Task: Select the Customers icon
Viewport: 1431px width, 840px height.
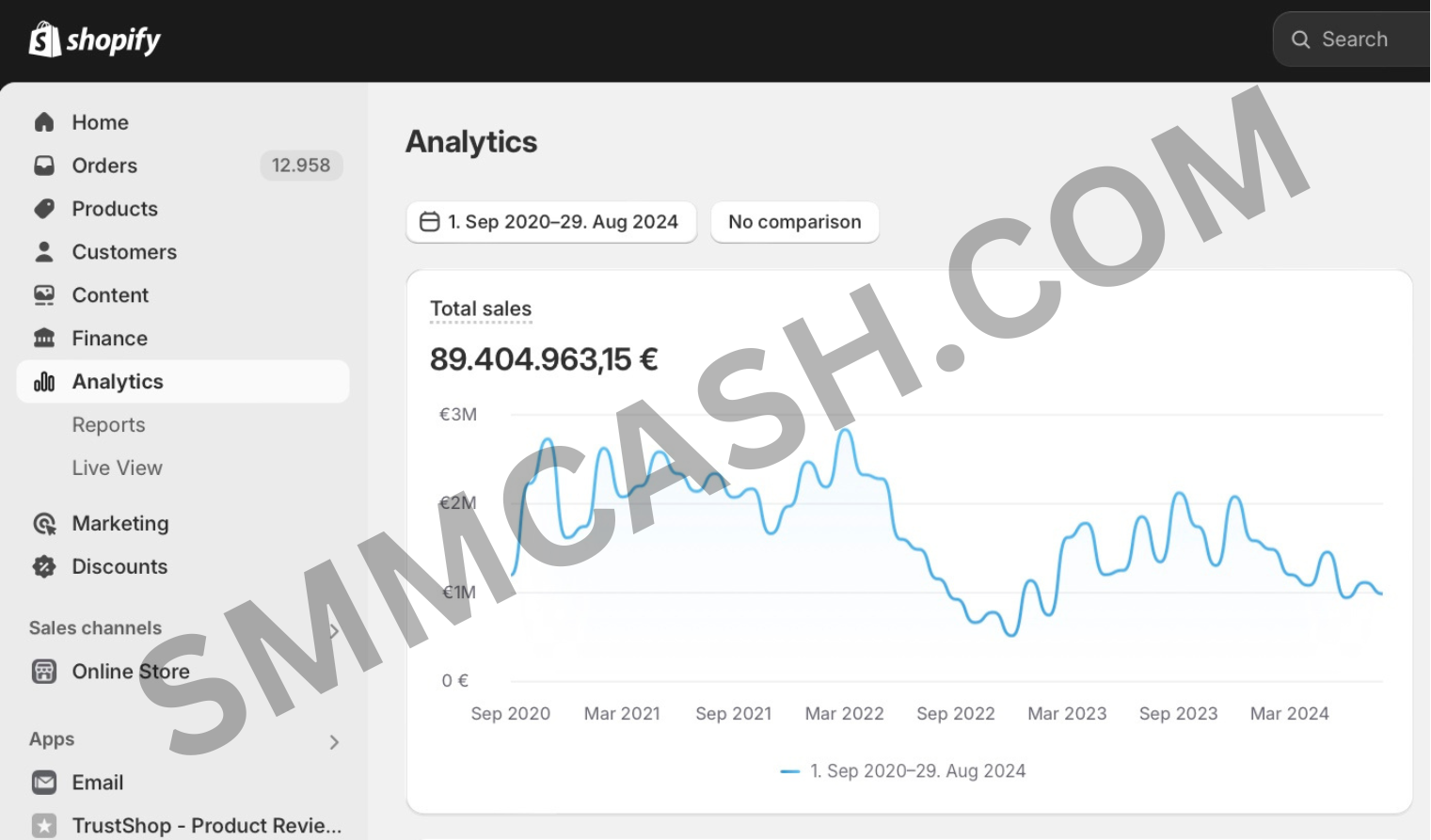Action: point(43,251)
